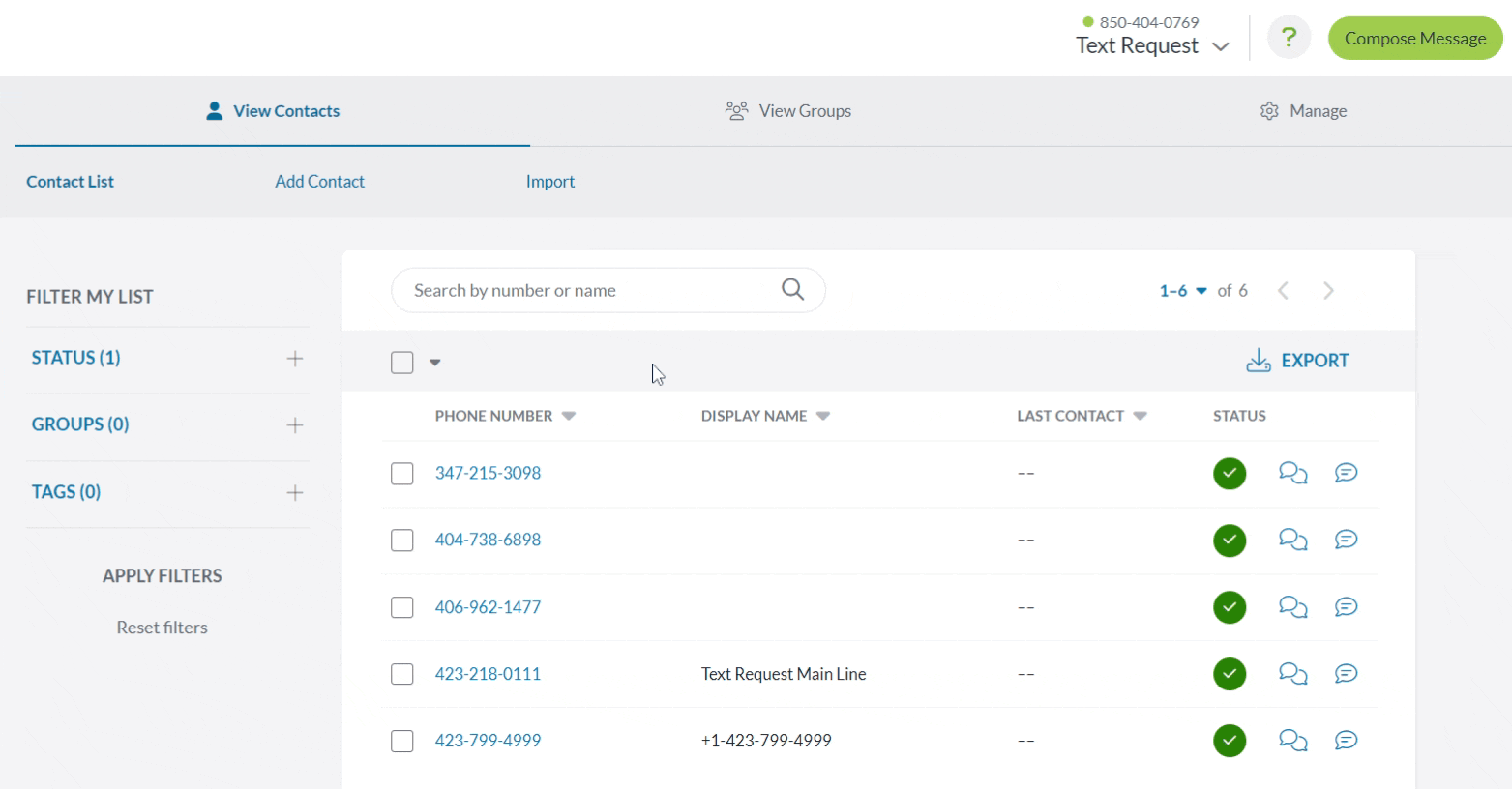Open conversation icon for 423-218-0111 row
The width and height of the screenshot is (1512, 789).
(1292, 674)
